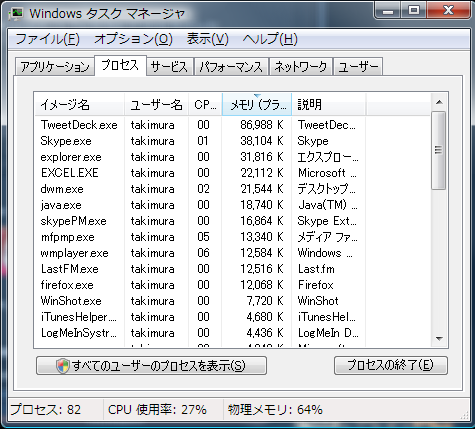
Task: Select the explorer.exe process
Action: pyautogui.click(x=232, y=157)
